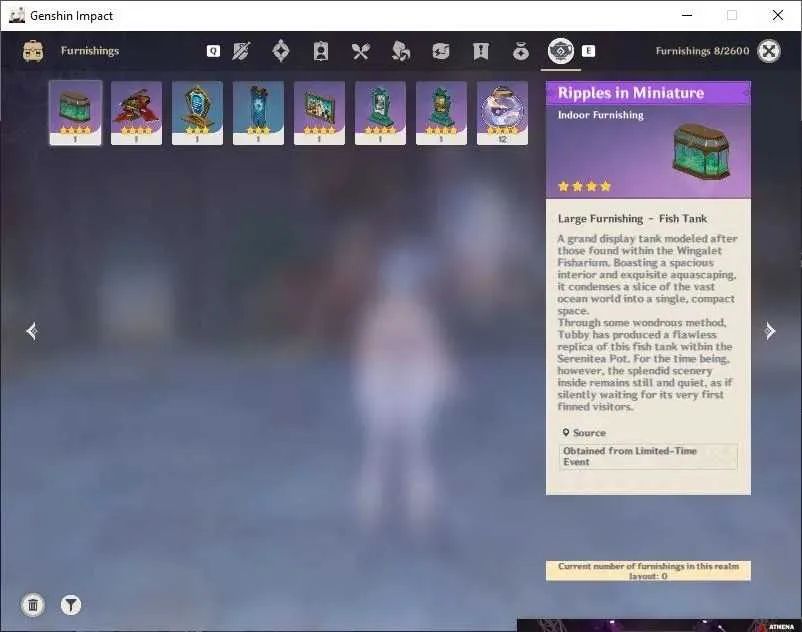Click the 'Ripples in Miniature' item title
The image size is (802, 632).
point(631,93)
